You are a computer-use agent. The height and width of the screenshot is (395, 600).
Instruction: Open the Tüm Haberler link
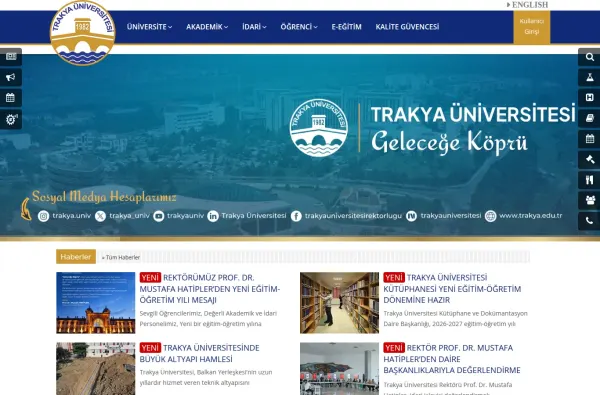click(x=121, y=258)
